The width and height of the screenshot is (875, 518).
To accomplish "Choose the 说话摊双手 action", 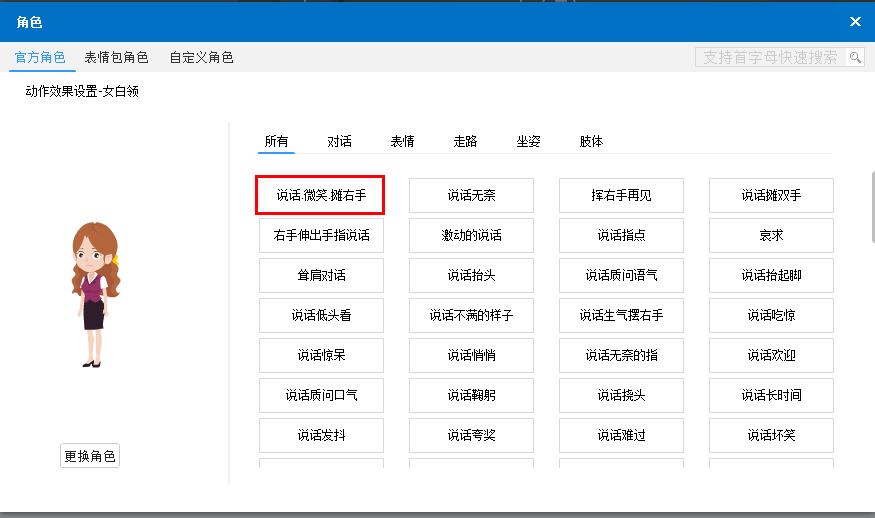I will [x=771, y=195].
